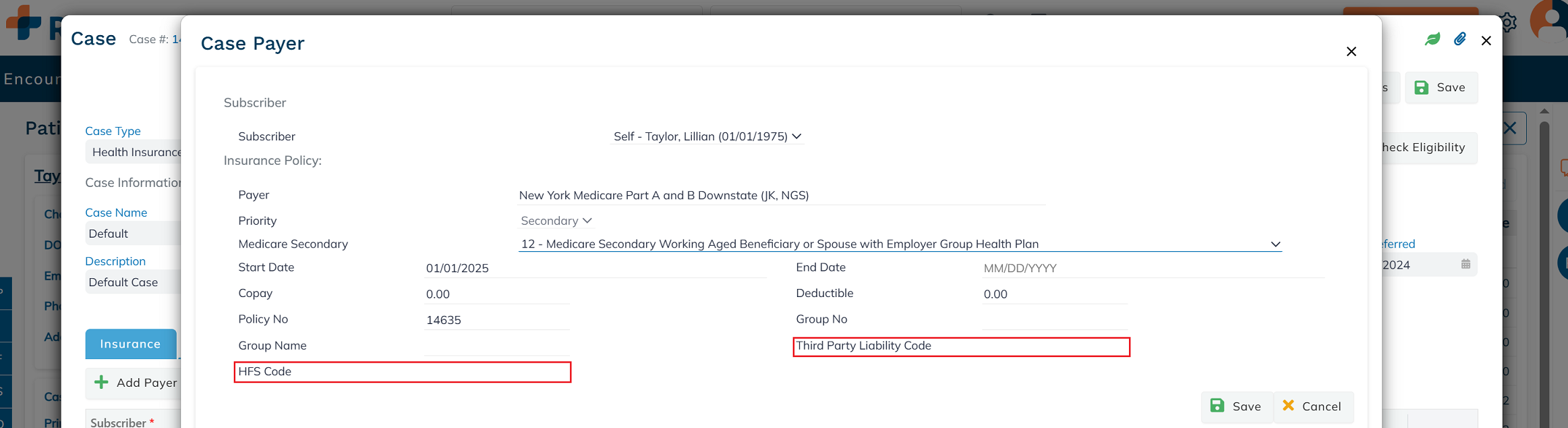The image size is (1568, 428).
Task: Click the green leaf icon
Action: [x=1432, y=39]
